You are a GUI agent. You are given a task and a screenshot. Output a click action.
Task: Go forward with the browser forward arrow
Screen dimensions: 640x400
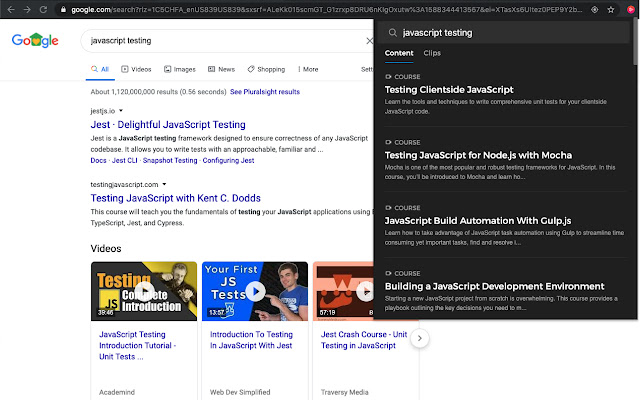[27, 9]
